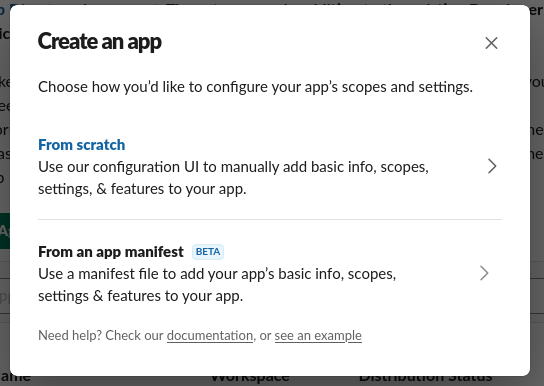Expand the From an app manifest chevron
This screenshot has height=386, width=544.
tap(484, 273)
